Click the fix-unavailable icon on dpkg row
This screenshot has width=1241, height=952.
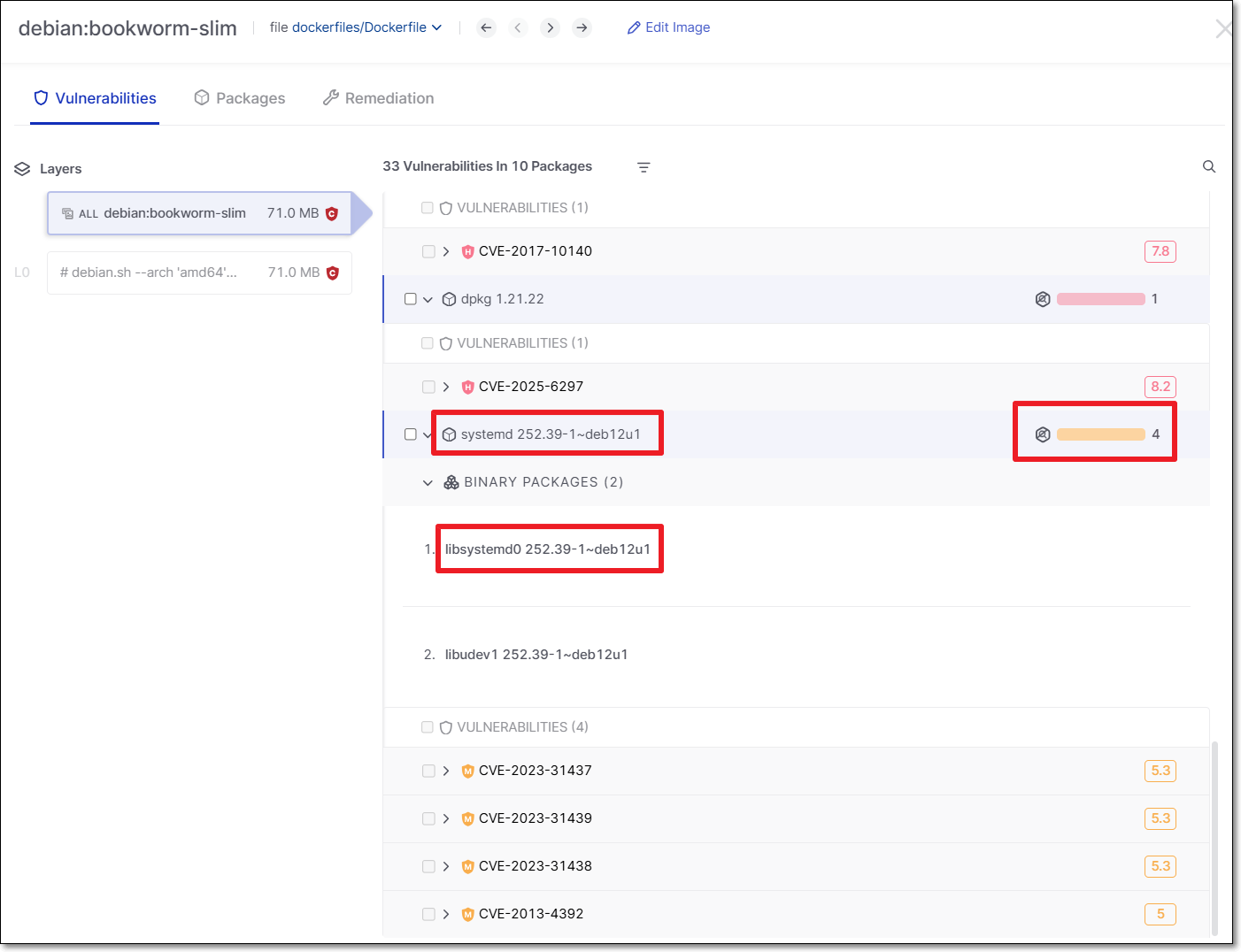point(1042,299)
